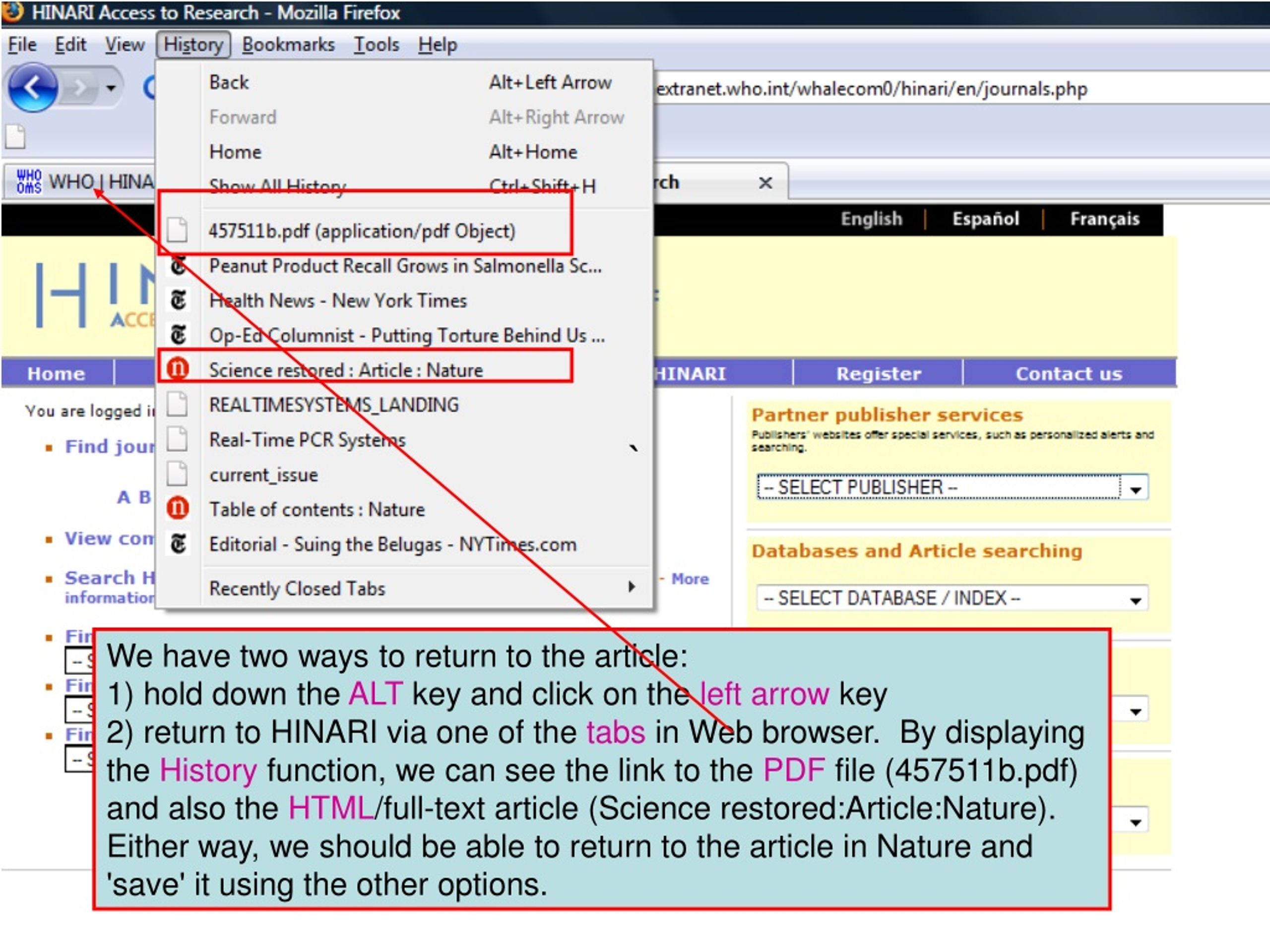Image resolution: width=1270 pixels, height=952 pixels.
Task: Go to HINARI Home nav link
Action: [x=56, y=373]
